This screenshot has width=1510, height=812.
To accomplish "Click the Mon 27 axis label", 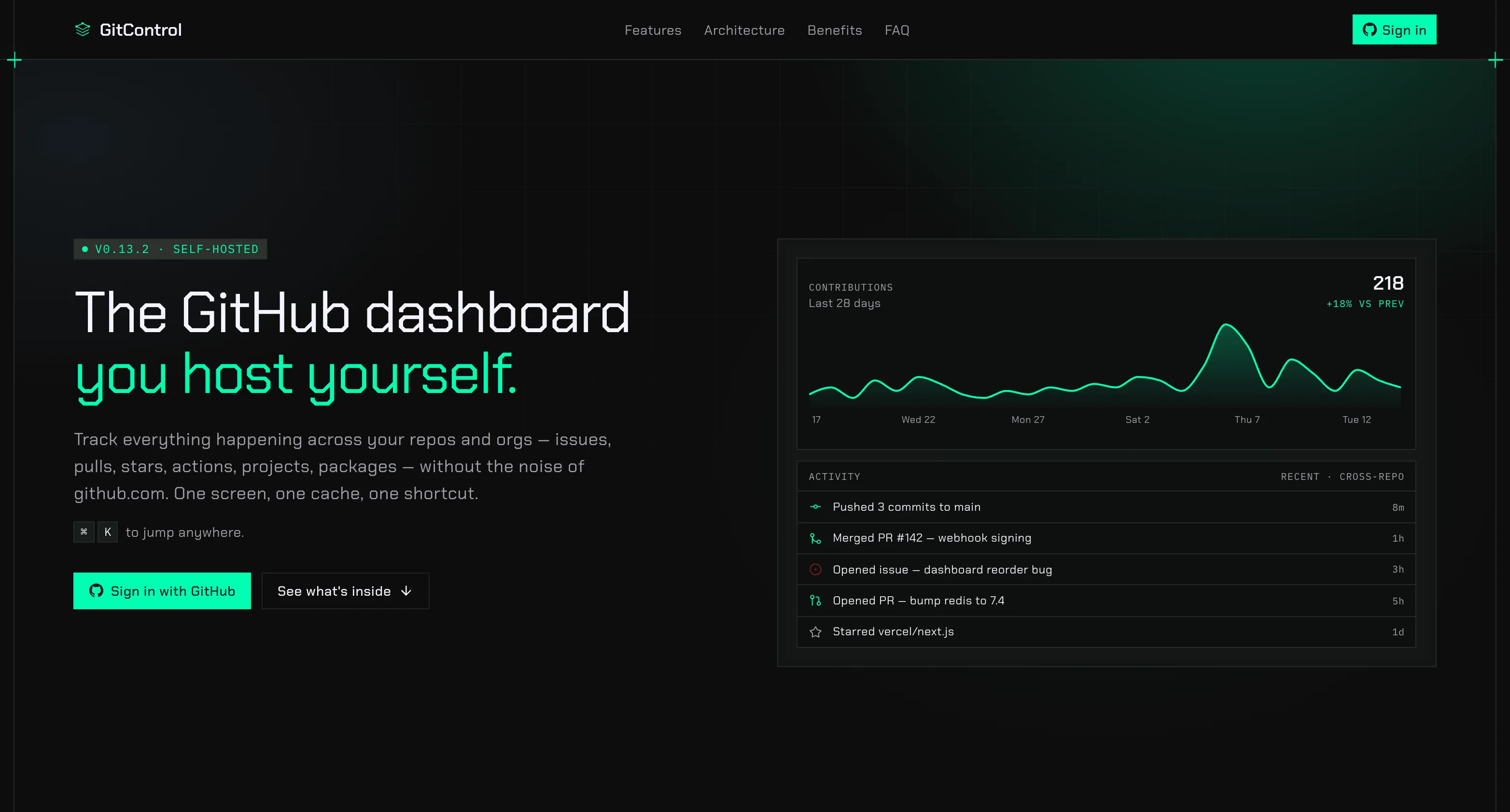I will (1028, 420).
